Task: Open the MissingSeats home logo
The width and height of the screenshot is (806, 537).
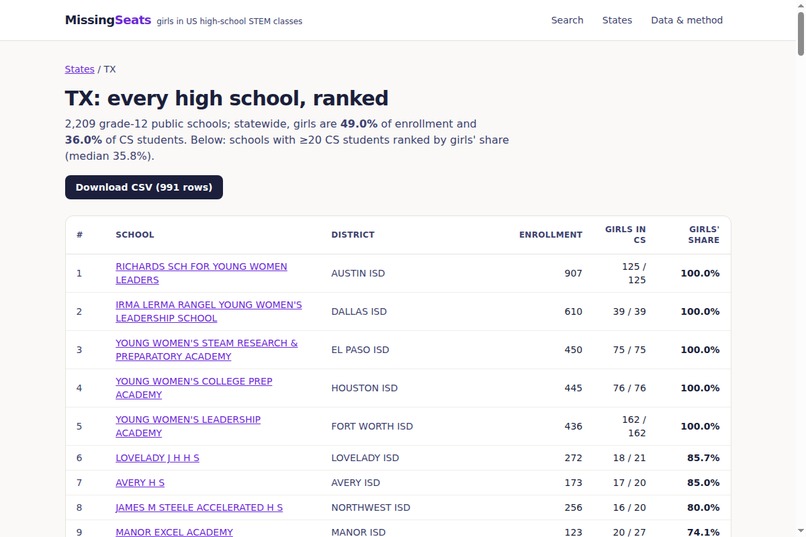Action: [x=108, y=20]
